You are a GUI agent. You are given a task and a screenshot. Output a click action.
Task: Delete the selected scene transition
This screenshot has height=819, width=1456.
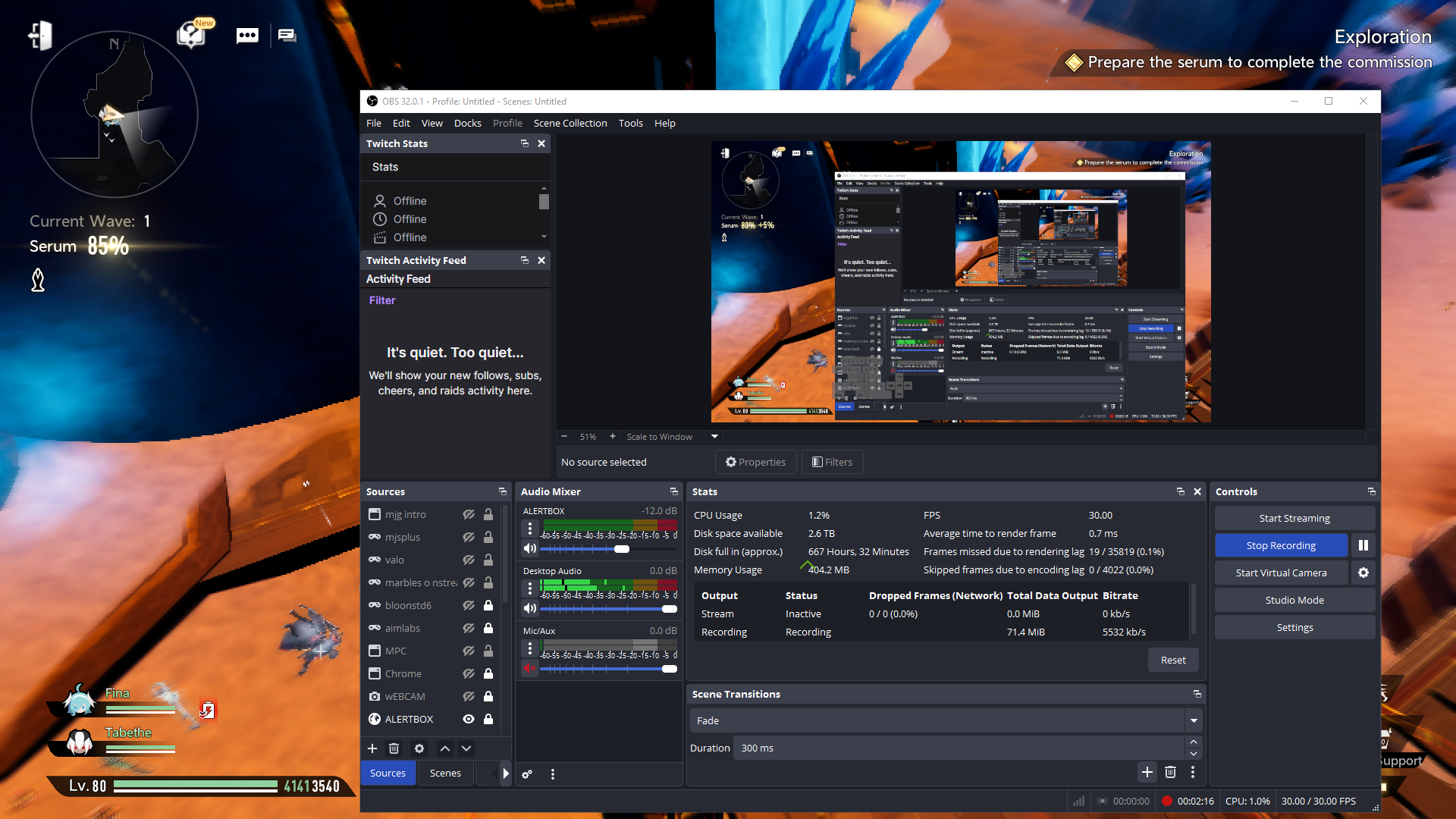click(1170, 772)
